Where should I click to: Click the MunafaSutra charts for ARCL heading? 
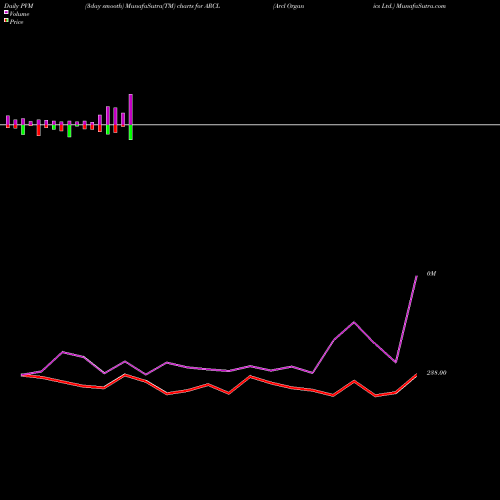[x=152, y=6]
